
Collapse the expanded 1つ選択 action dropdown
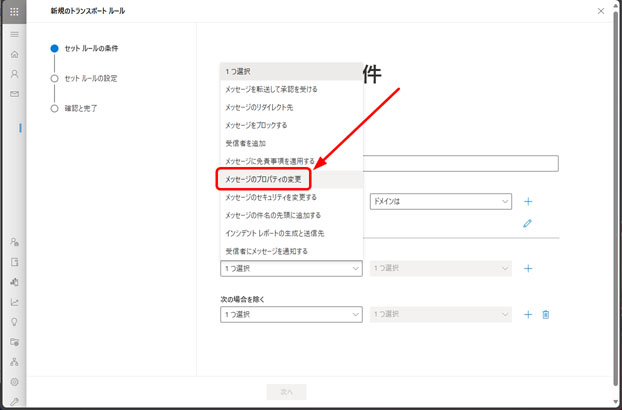pos(291,268)
